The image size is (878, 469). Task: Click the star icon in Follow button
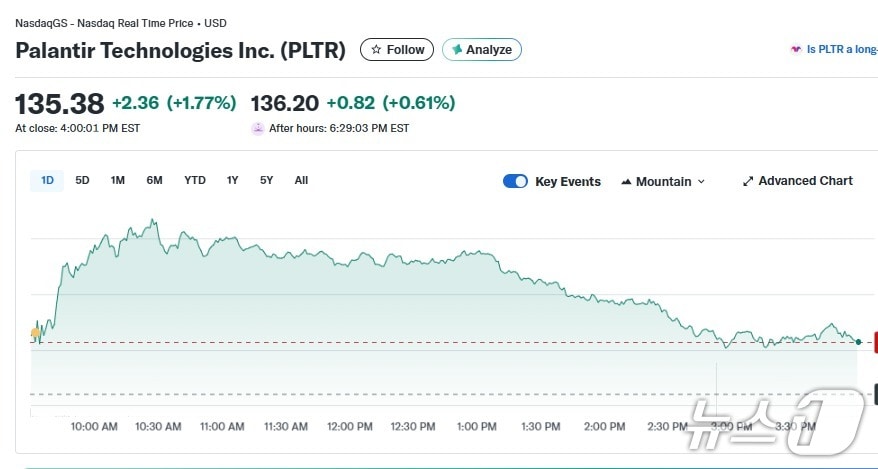(376, 49)
